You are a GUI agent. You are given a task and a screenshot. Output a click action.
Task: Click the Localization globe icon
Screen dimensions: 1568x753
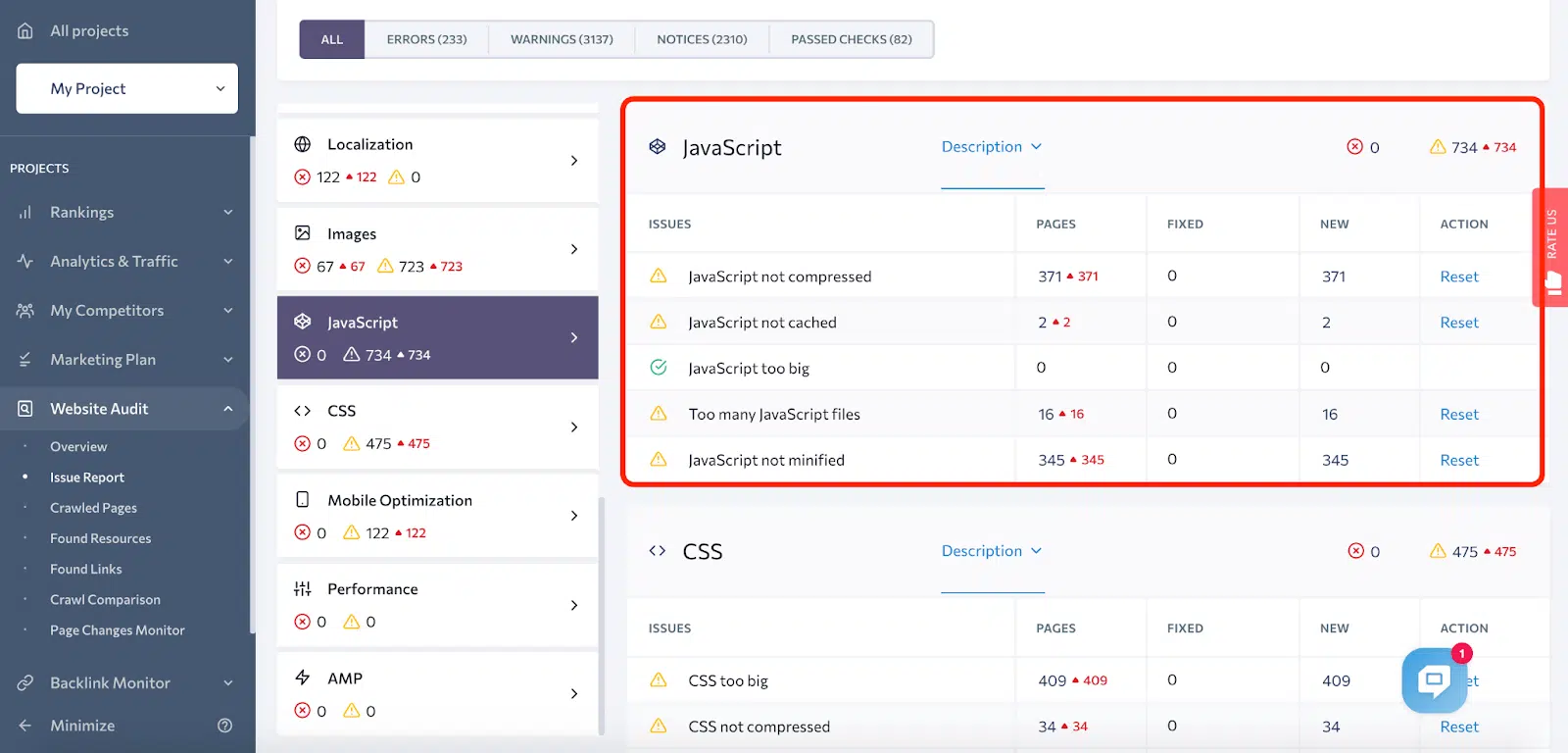pyautogui.click(x=303, y=144)
